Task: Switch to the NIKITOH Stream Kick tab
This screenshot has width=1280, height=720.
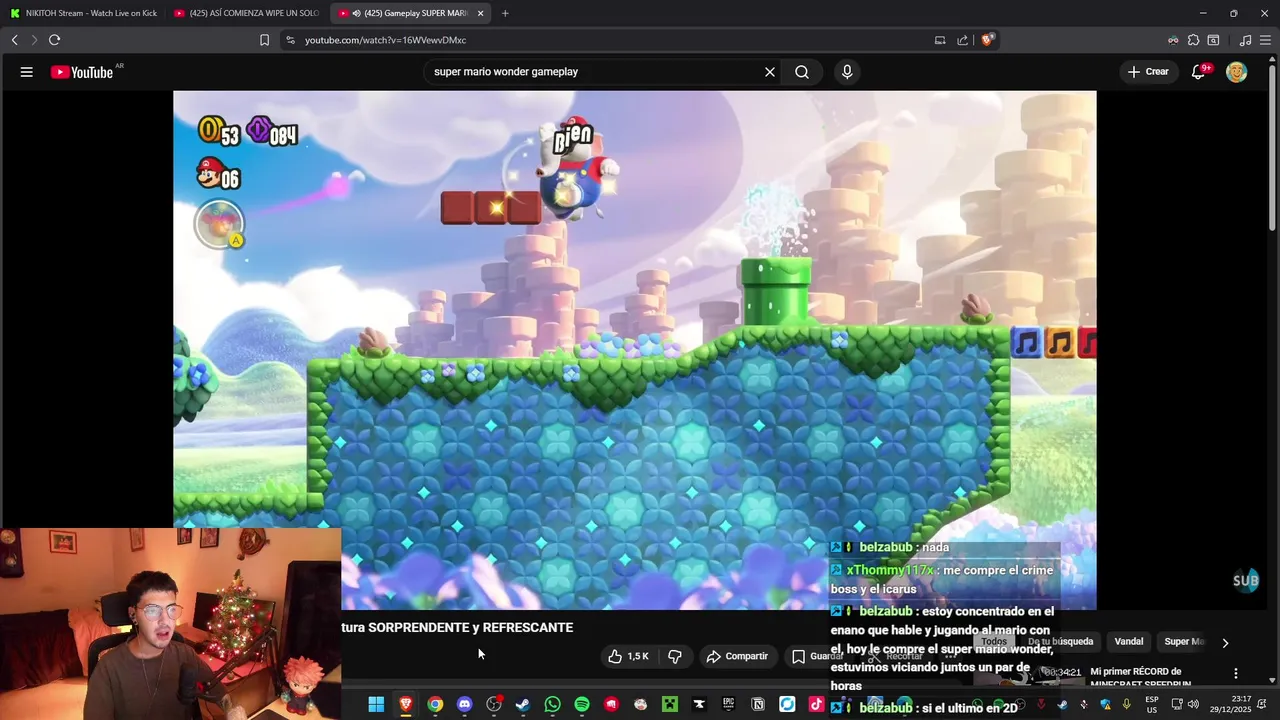Action: click(x=84, y=13)
